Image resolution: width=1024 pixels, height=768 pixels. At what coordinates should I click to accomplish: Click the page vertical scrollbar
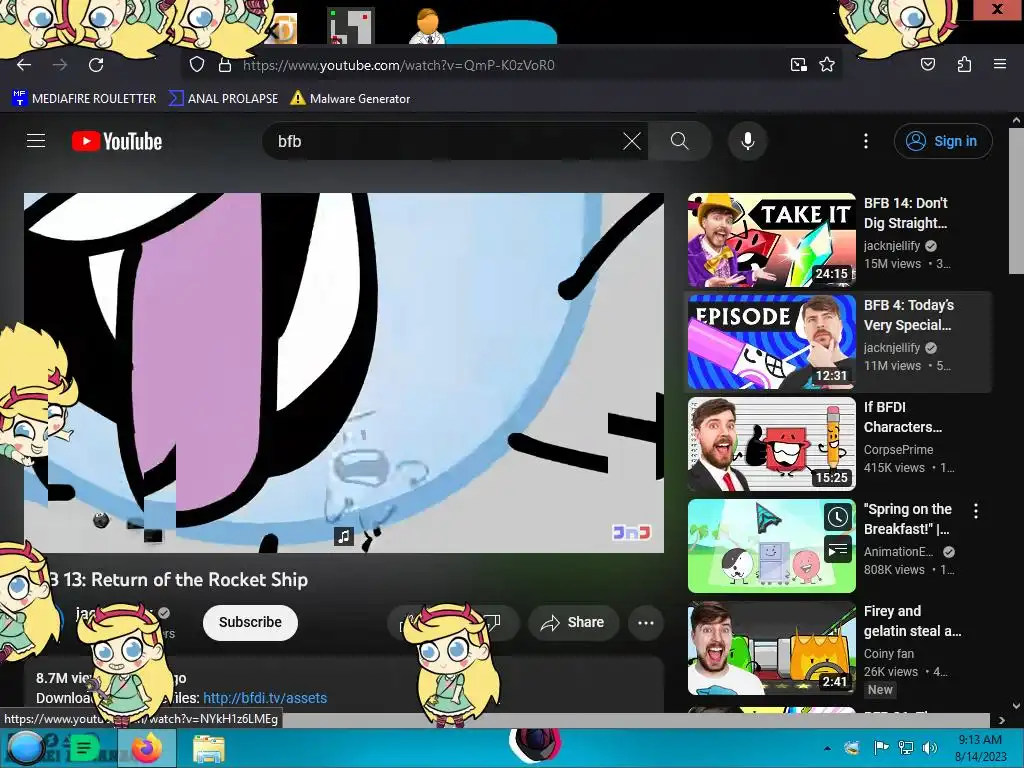pyautogui.click(x=1016, y=202)
